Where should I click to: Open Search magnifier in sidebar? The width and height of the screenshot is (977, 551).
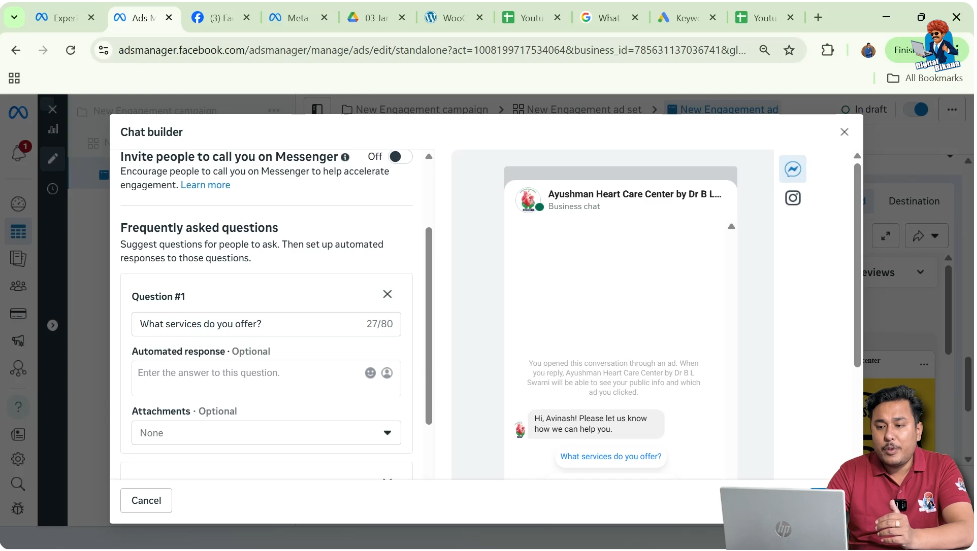pos(18,484)
